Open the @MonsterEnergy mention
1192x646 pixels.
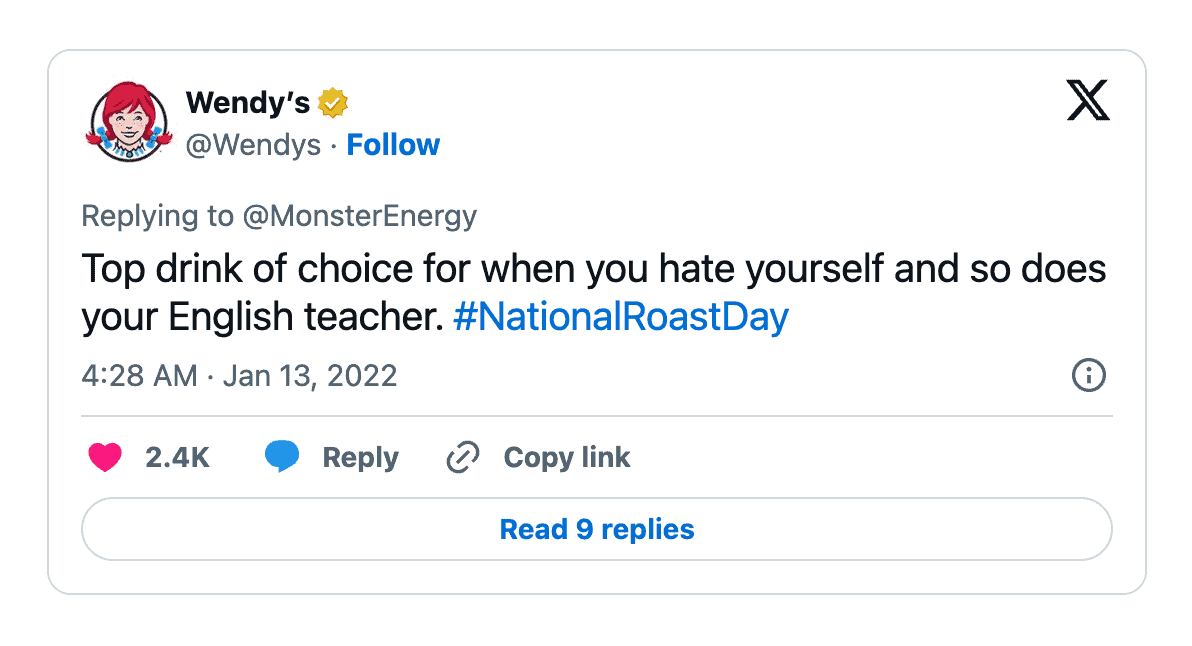(x=360, y=216)
